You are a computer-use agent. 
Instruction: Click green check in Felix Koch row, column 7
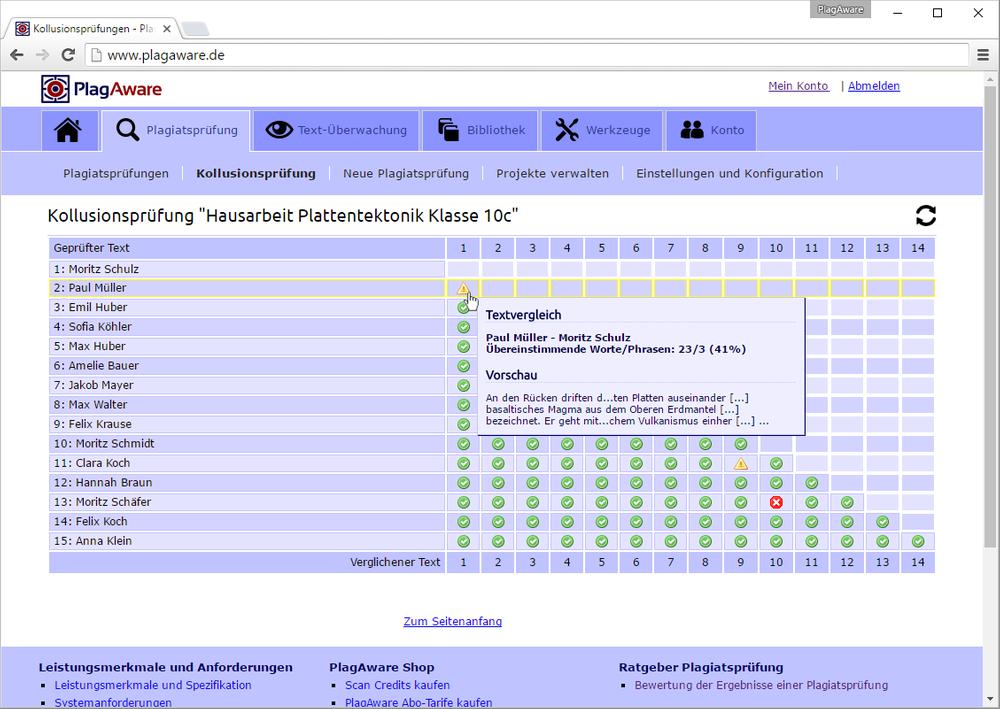670,522
